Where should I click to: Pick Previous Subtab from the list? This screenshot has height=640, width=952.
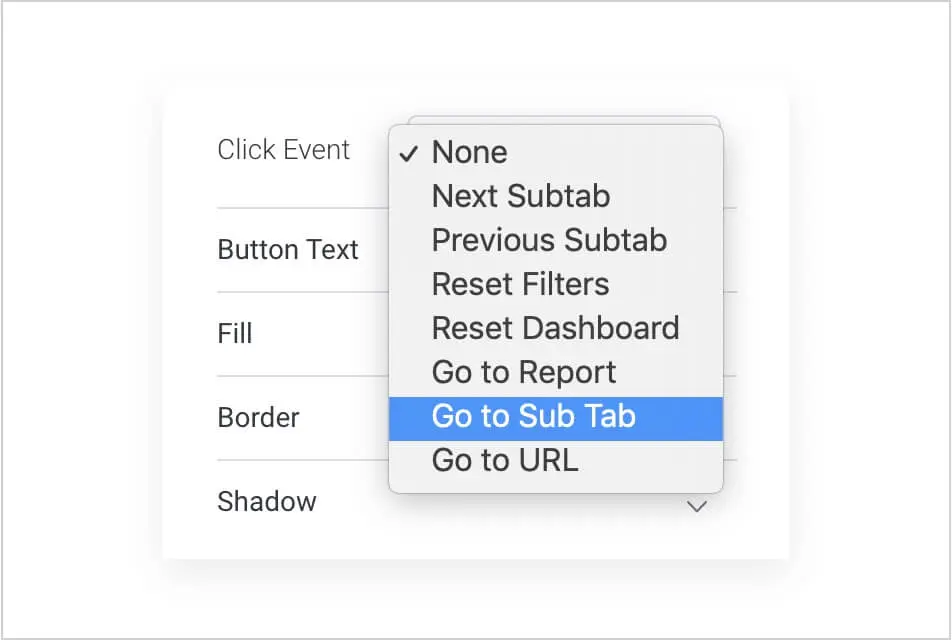[x=549, y=240]
